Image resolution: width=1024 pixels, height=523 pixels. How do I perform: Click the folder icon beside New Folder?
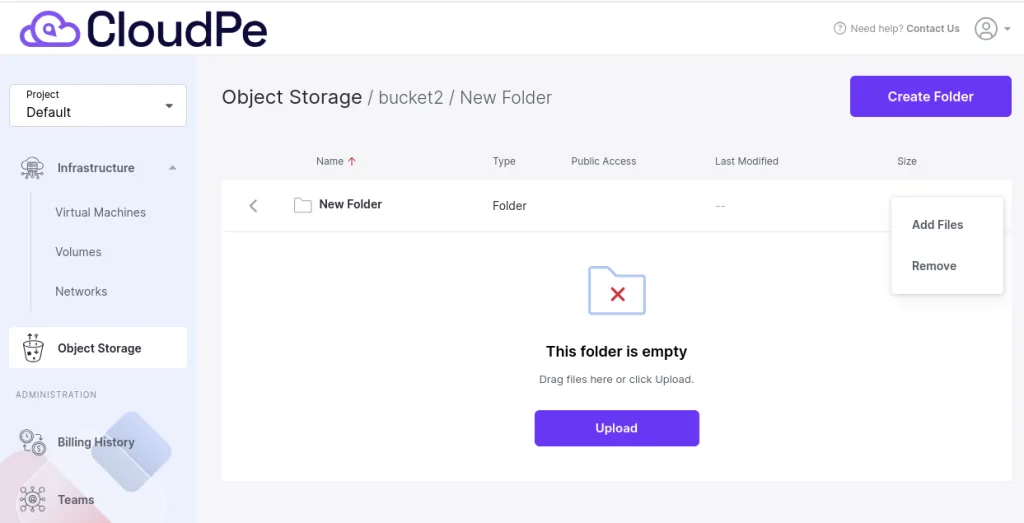[x=302, y=205]
